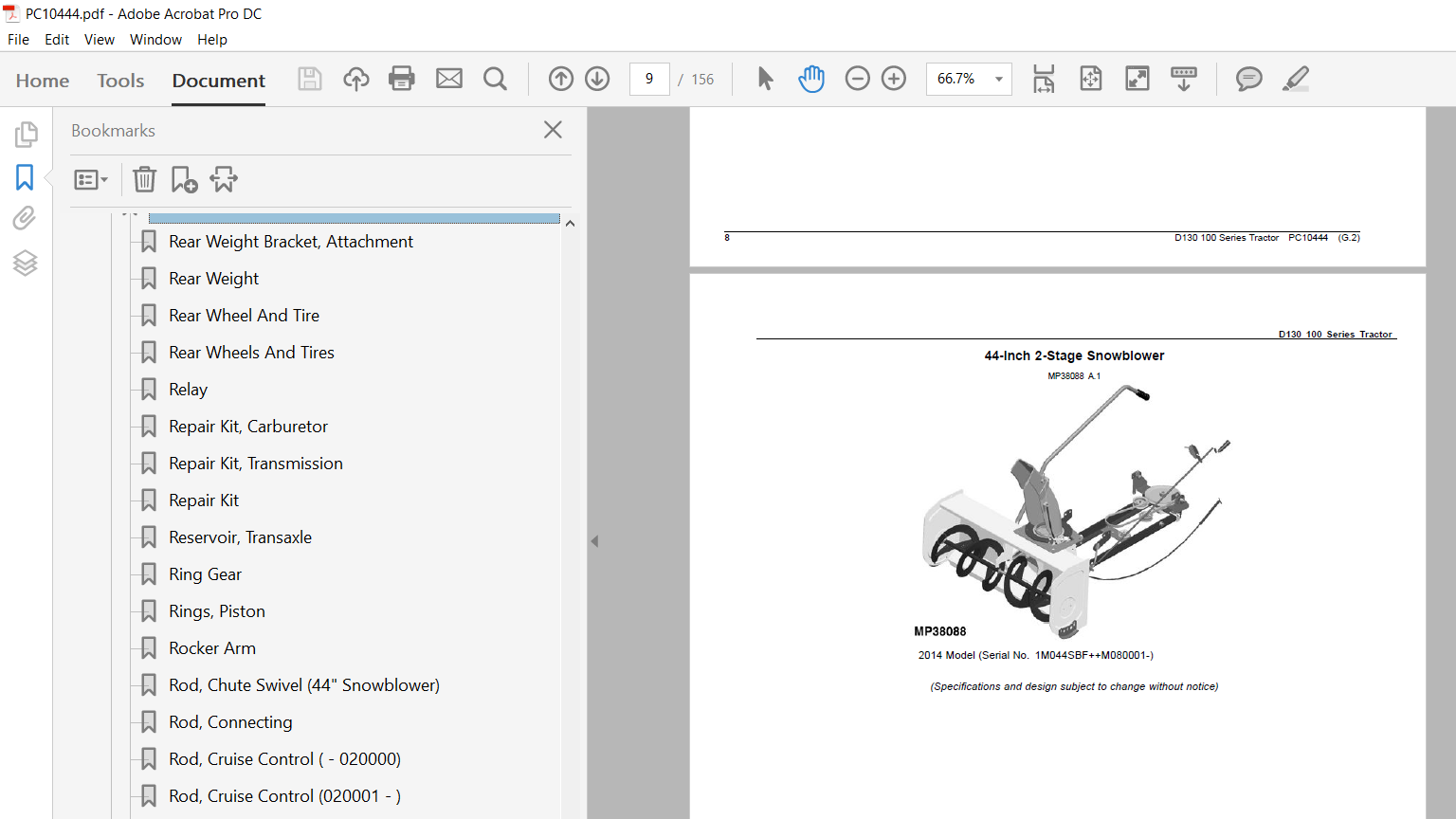
Task: Open Rear Wheel And Tire bookmark
Action: click(x=244, y=316)
